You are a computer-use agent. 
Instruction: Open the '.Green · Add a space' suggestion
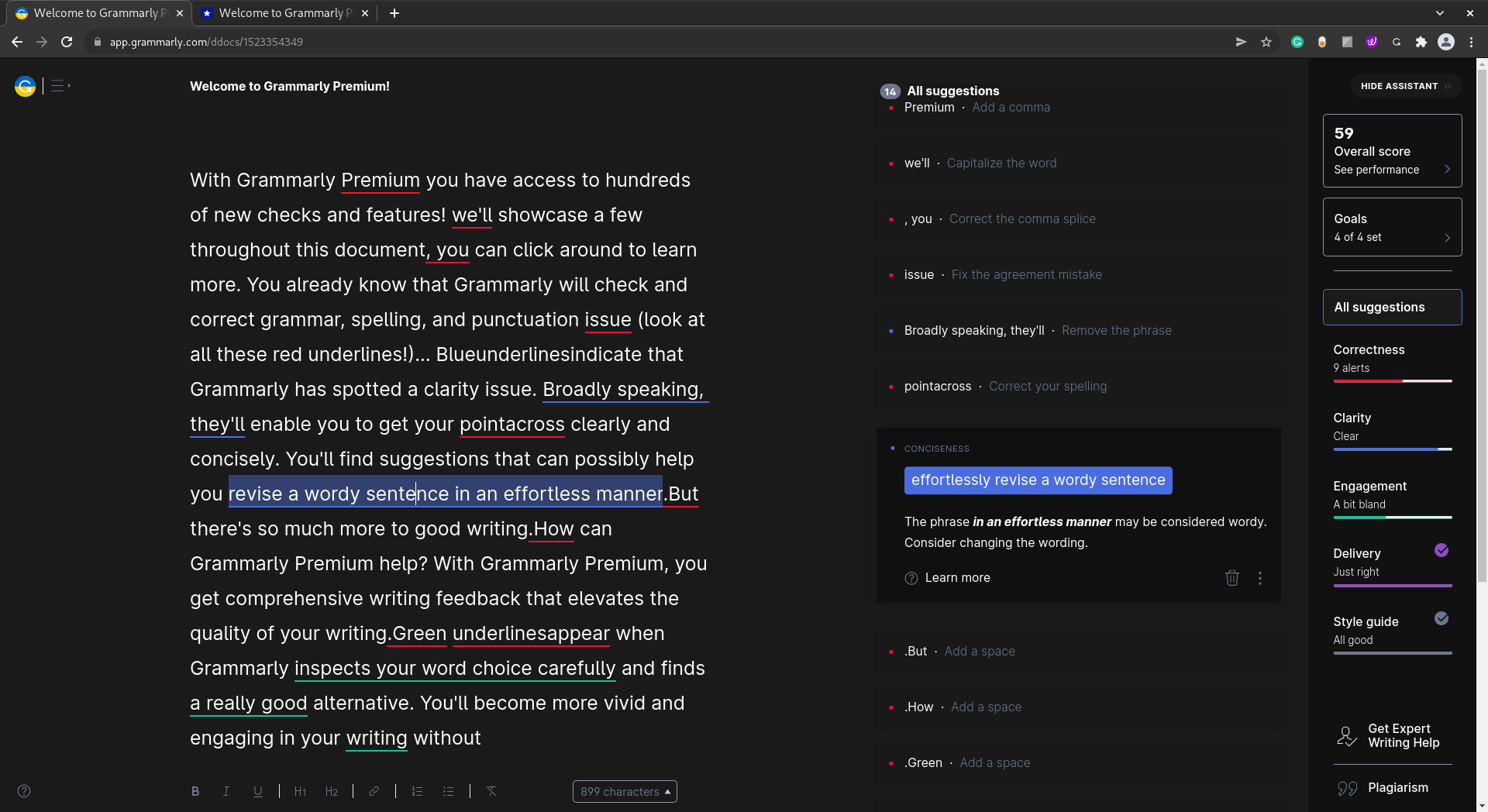(1078, 762)
